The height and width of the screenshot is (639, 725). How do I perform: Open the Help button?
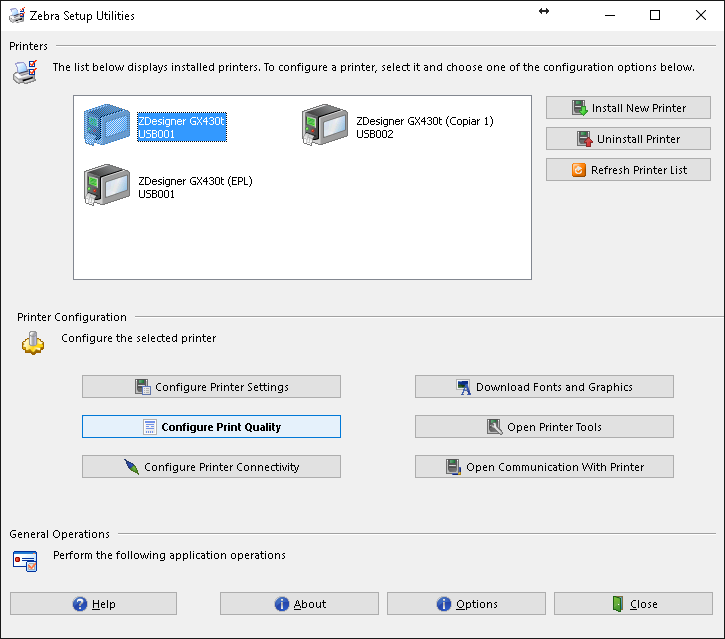(93, 603)
